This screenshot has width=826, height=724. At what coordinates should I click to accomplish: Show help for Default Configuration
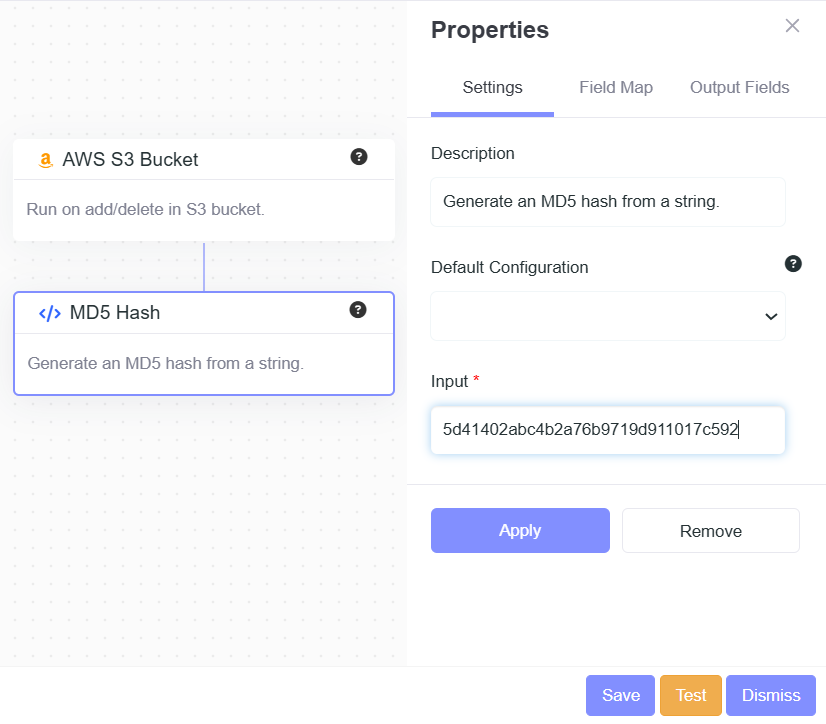click(x=793, y=264)
